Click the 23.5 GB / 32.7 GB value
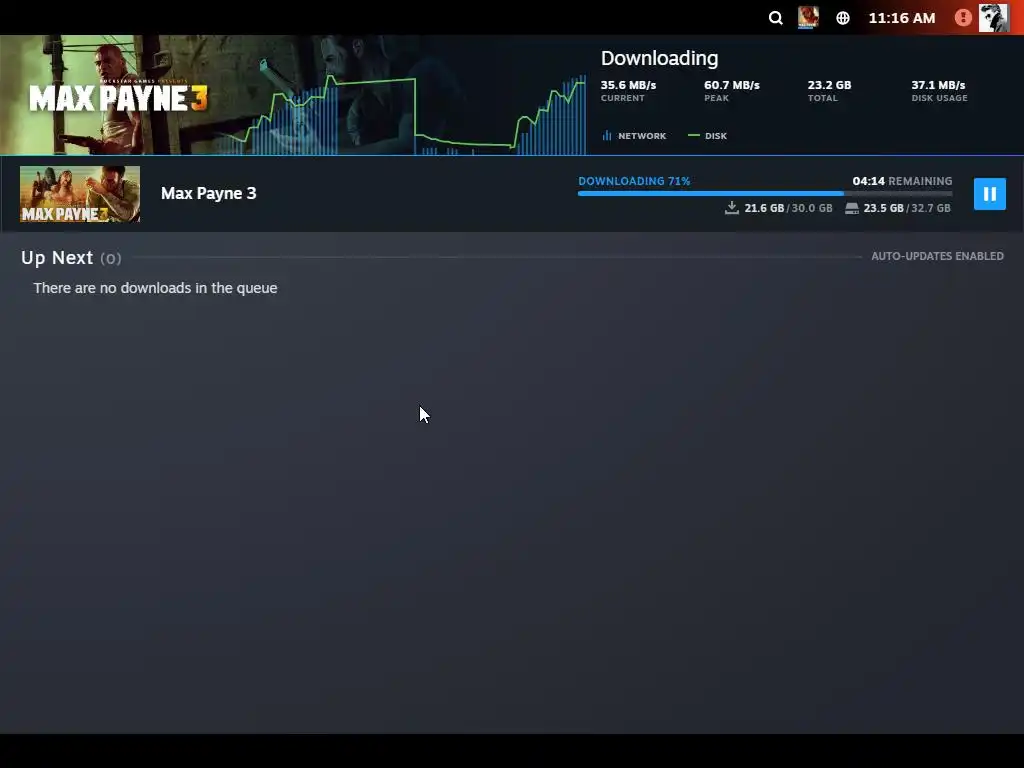The width and height of the screenshot is (1024, 768). click(906, 208)
